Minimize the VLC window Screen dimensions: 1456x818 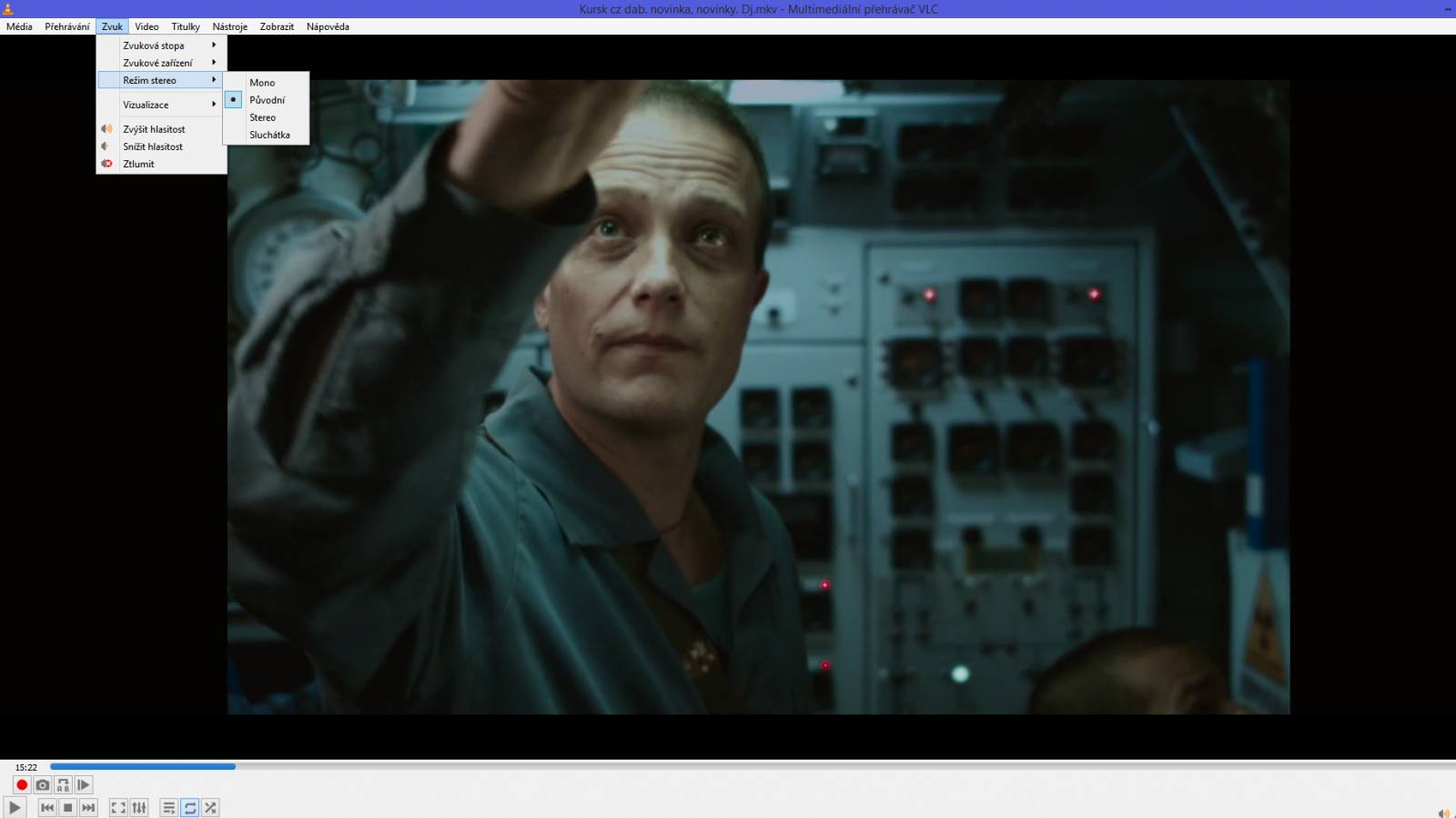coord(1447,9)
